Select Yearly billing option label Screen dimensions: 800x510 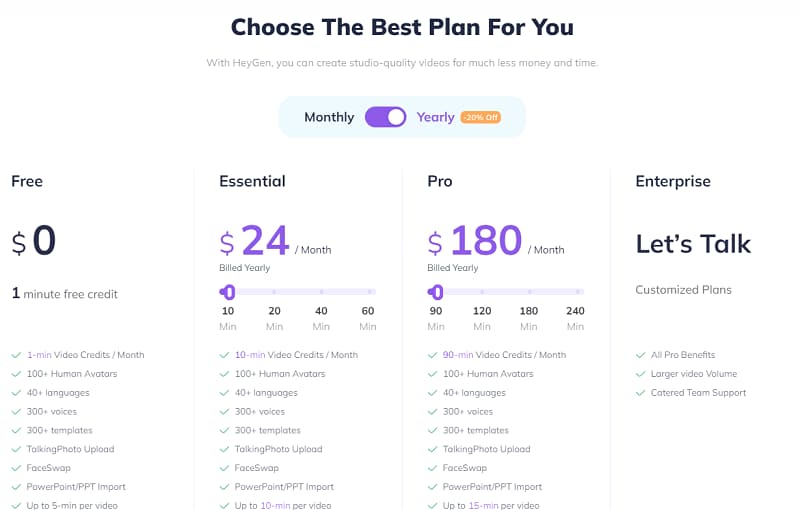point(436,117)
